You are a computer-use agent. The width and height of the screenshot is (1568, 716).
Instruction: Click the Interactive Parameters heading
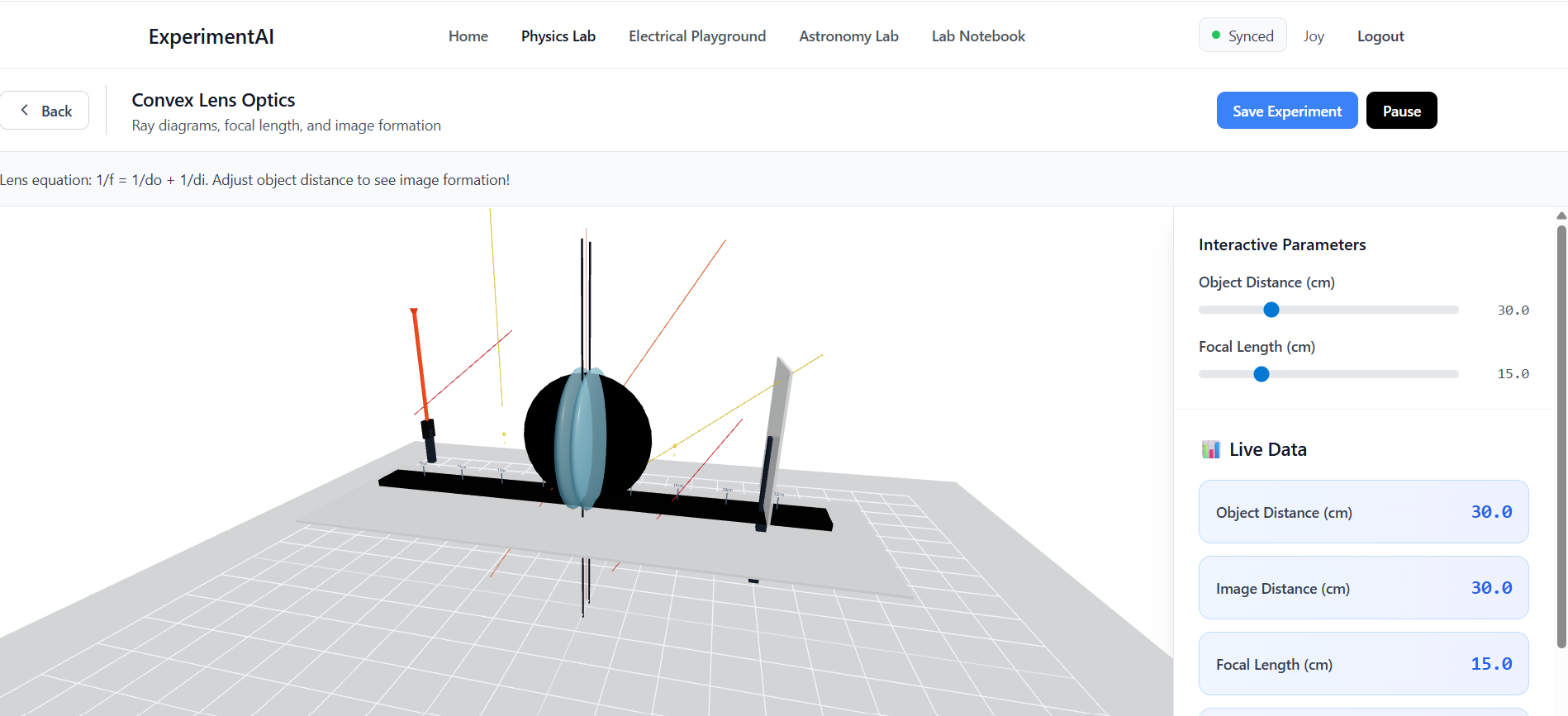1282,244
